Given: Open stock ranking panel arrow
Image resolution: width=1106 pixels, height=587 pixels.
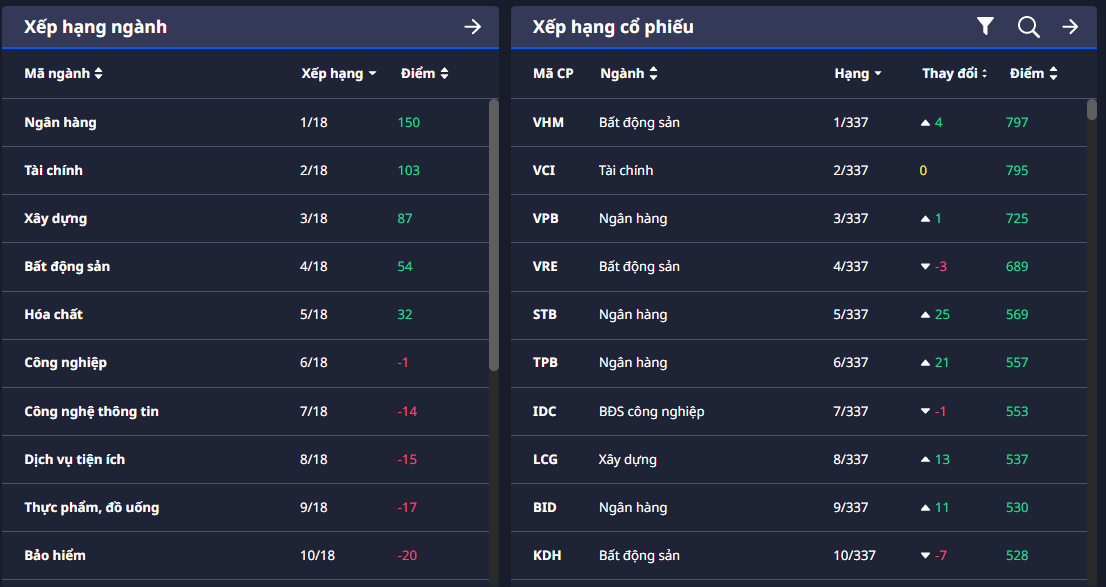Looking at the screenshot, I should point(1070,27).
